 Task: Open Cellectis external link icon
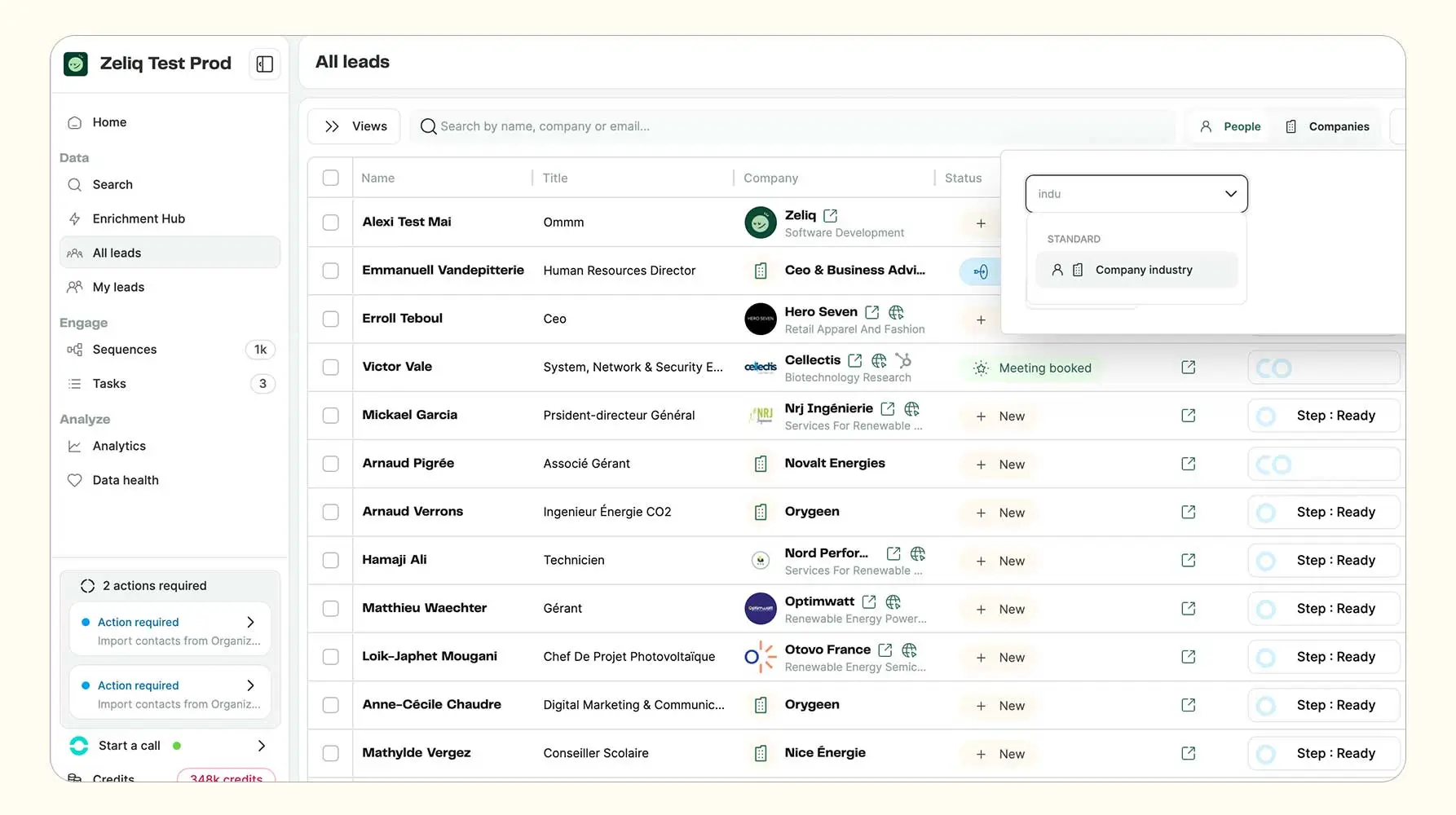point(854,360)
